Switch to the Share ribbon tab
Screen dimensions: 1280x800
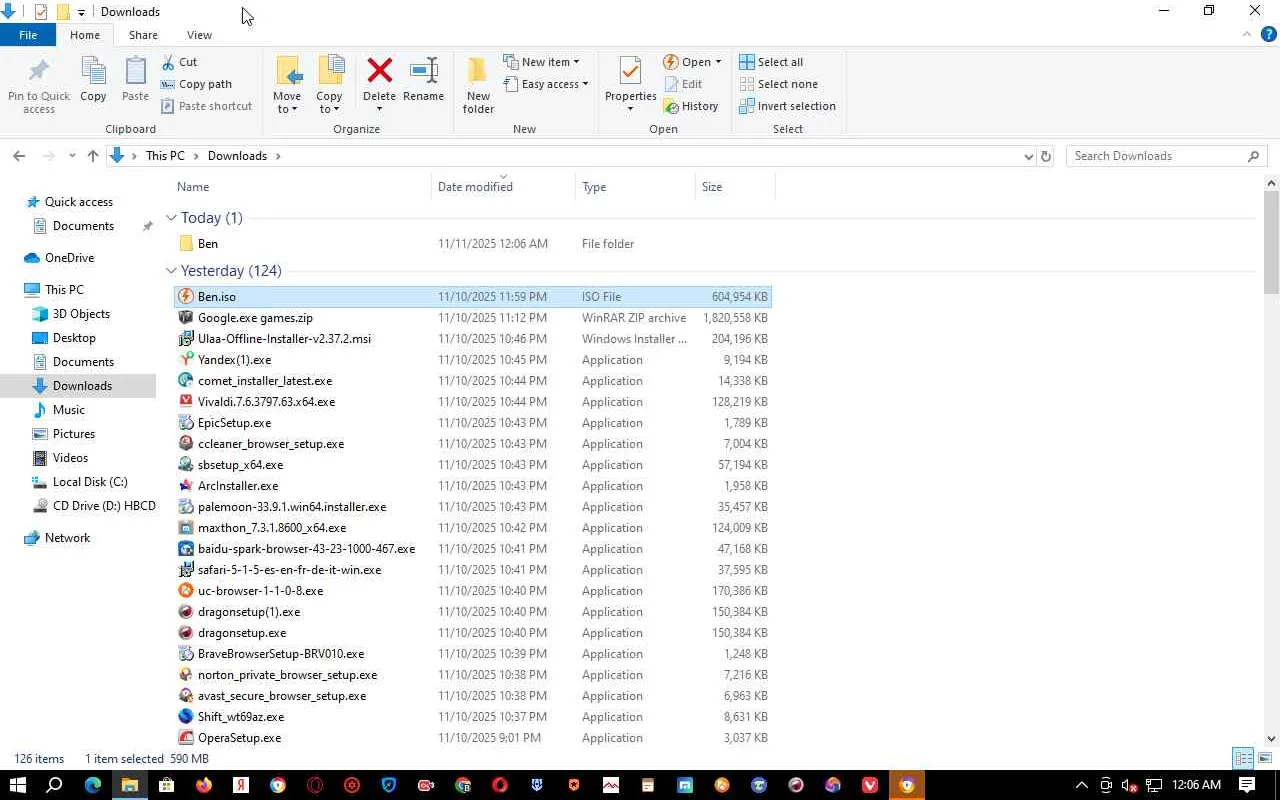point(143,35)
